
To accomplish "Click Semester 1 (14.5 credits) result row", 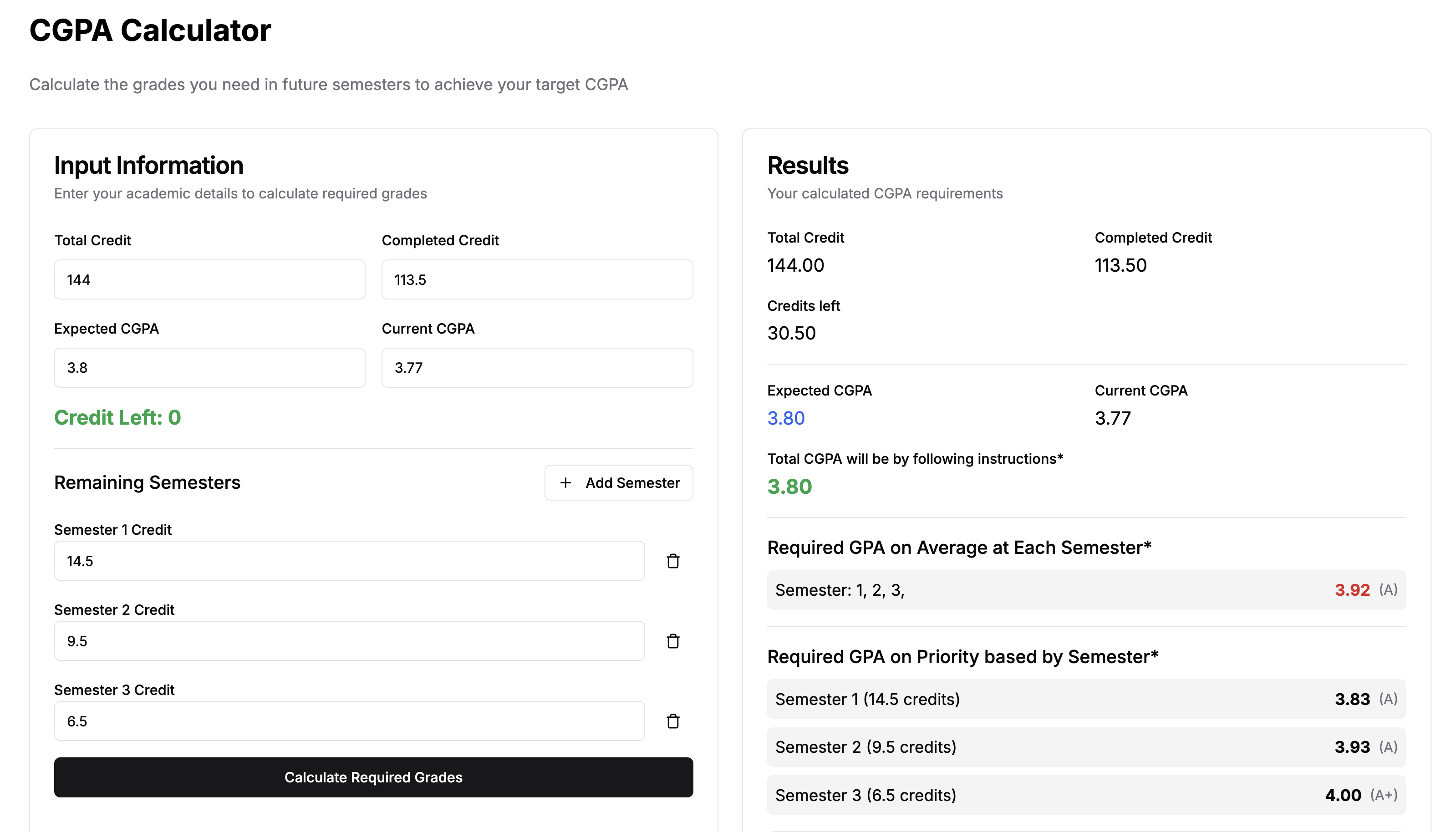I will point(1086,699).
